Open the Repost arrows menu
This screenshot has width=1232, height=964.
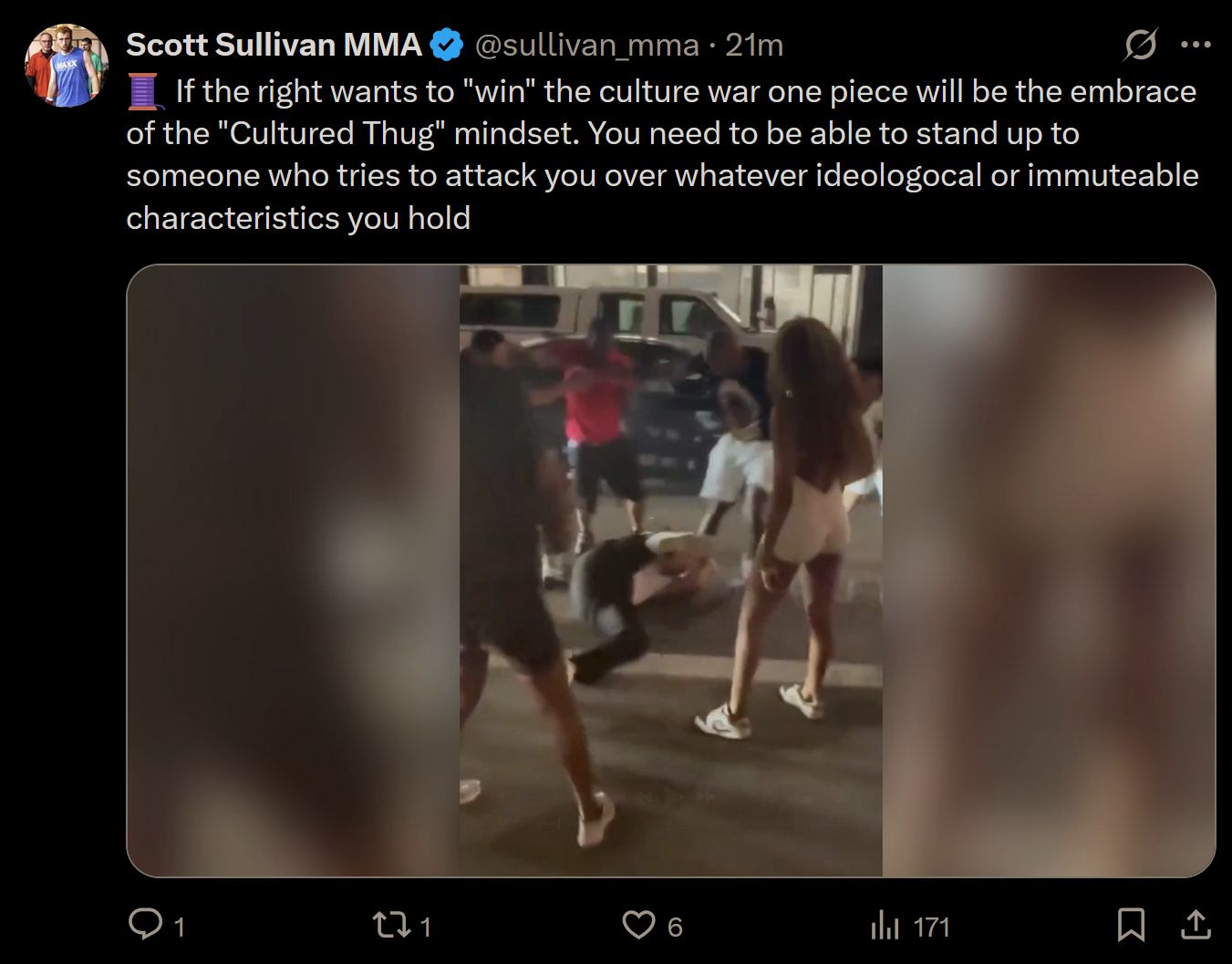[391, 926]
